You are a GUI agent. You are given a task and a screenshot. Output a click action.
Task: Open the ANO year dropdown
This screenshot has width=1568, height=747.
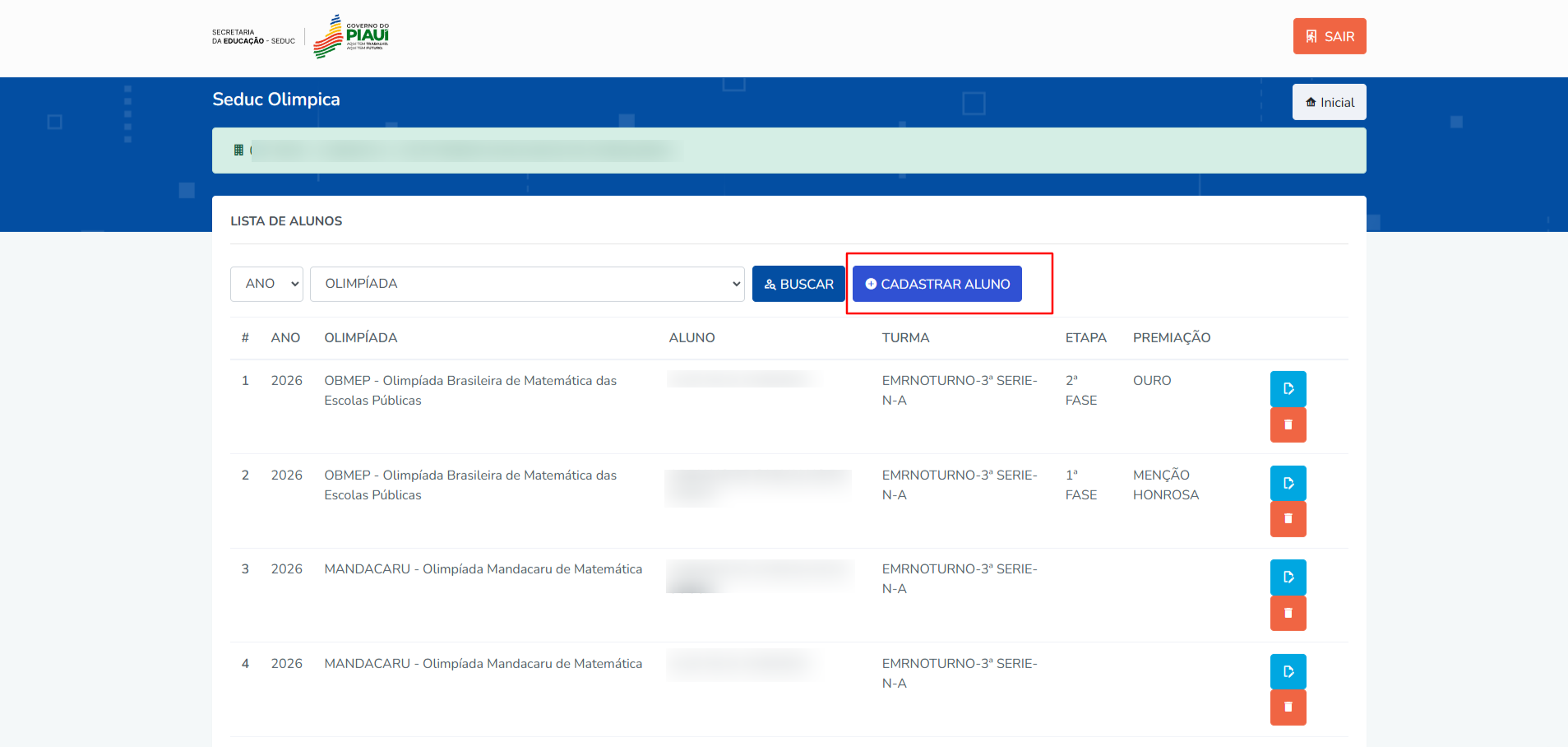coord(266,284)
